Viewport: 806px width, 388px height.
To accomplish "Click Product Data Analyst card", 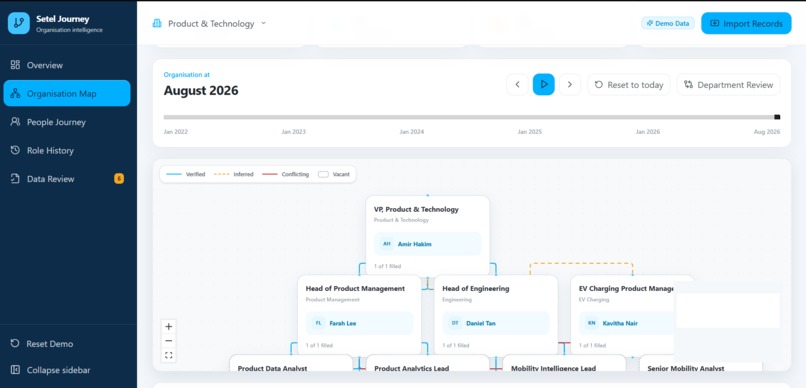I will [x=291, y=363].
